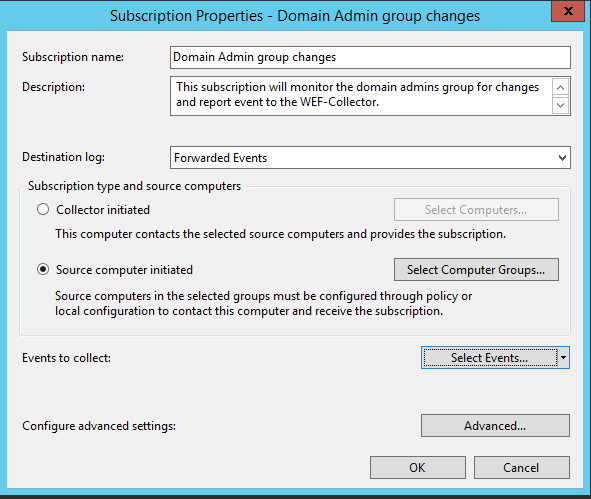Close the Subscription Properties window
Viewport: 591px width, 499px height.
(568, 11)
